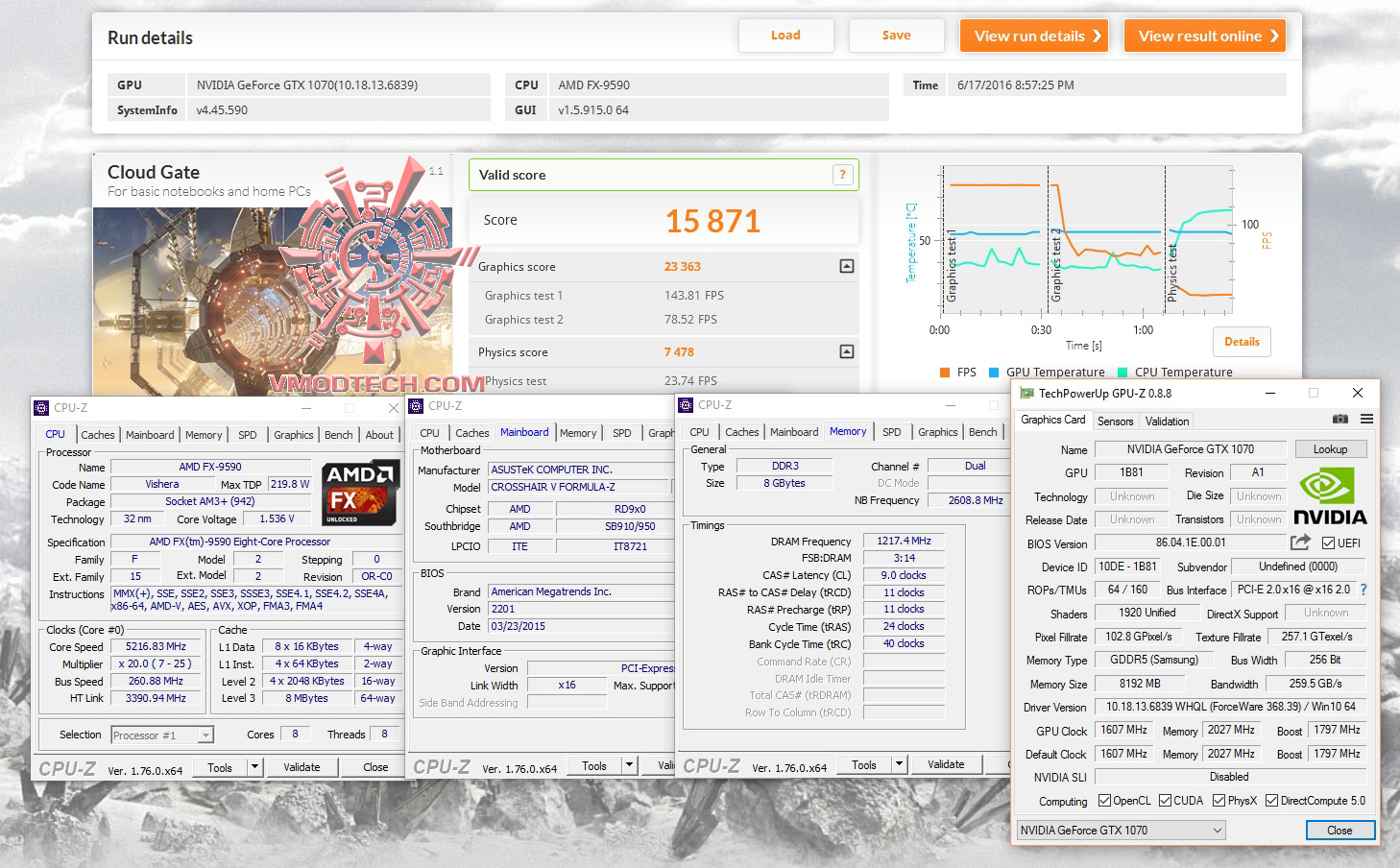The image size is (1400, 868).
Task: Open the GPU-Z hamburger menu icon
Action: 1366,420
